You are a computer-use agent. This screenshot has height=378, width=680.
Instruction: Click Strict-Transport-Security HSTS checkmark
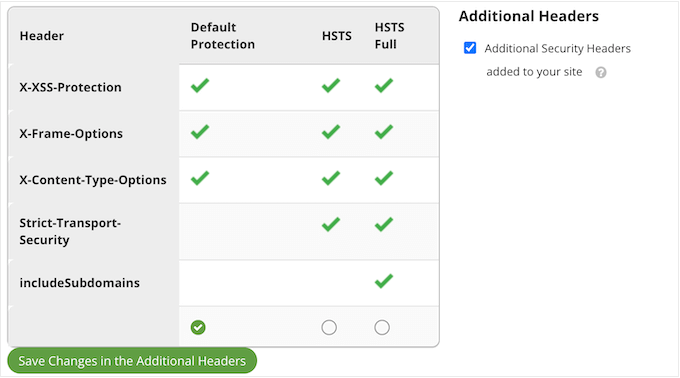pyautogui.click(x=331, y=225)
